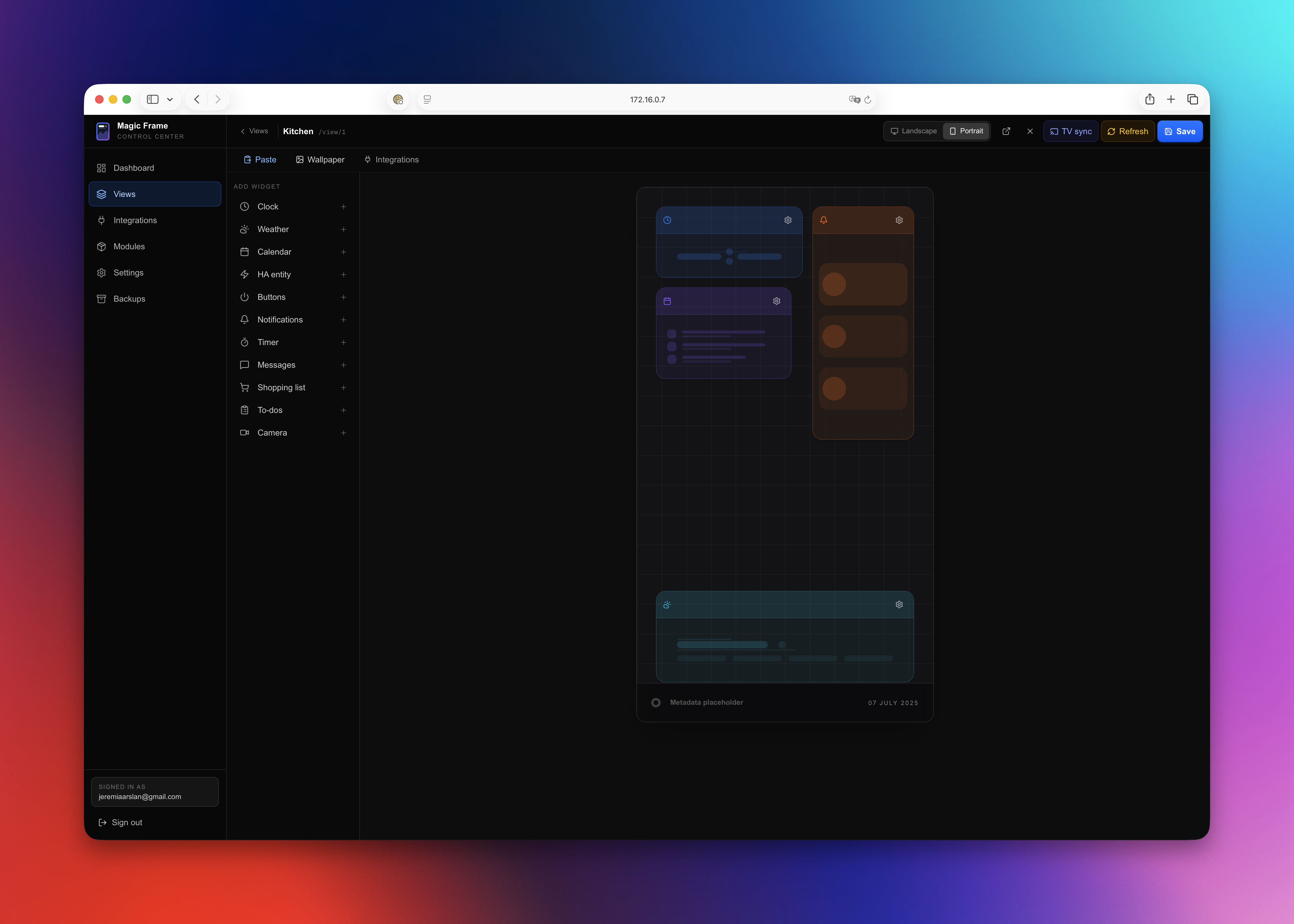The width and height of the screenshot is (1294, 924).
Task: Add a Calendar widget with plus icon
Action: coord(344,252)
